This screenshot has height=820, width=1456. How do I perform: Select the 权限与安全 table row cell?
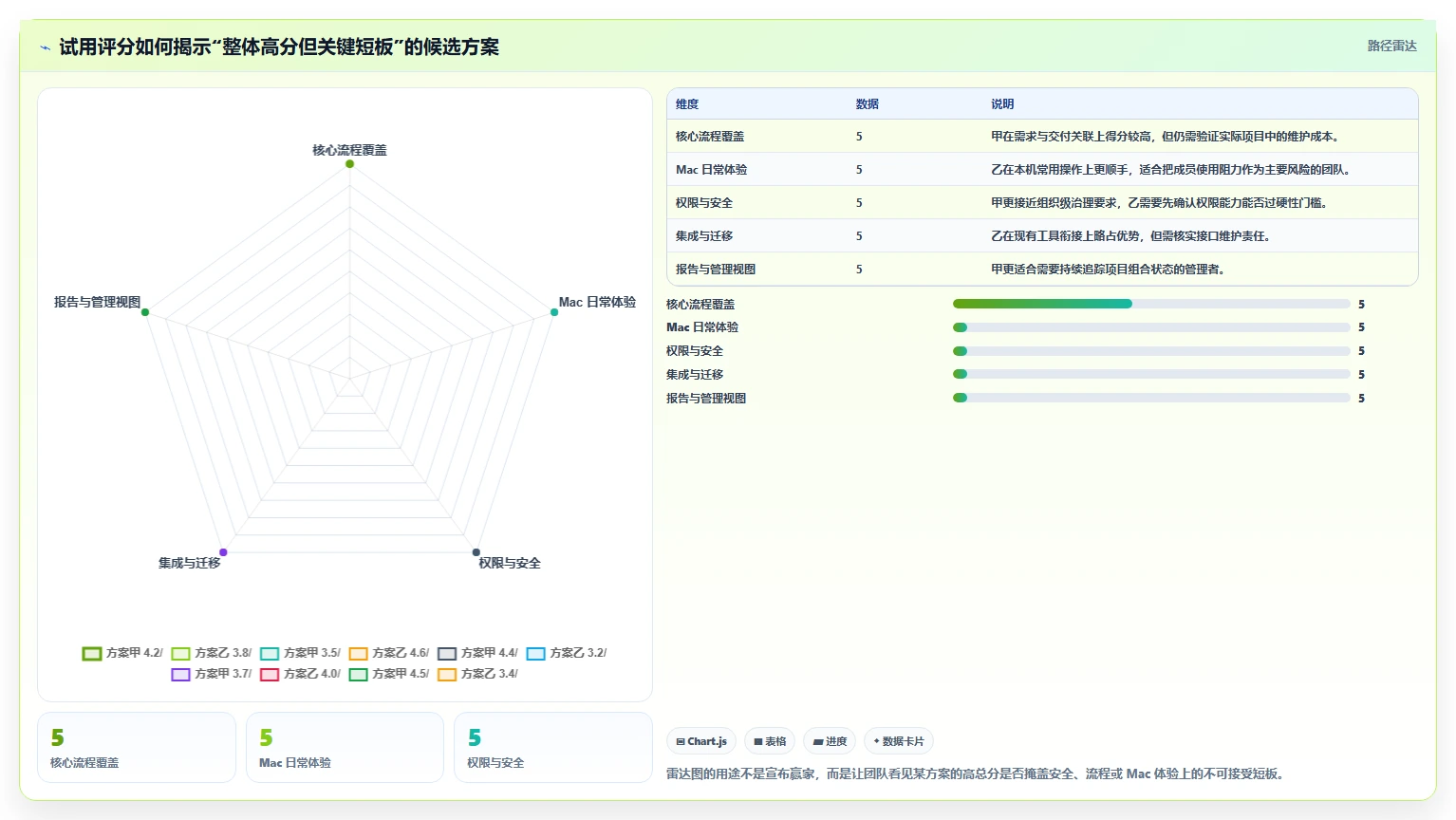704,203
